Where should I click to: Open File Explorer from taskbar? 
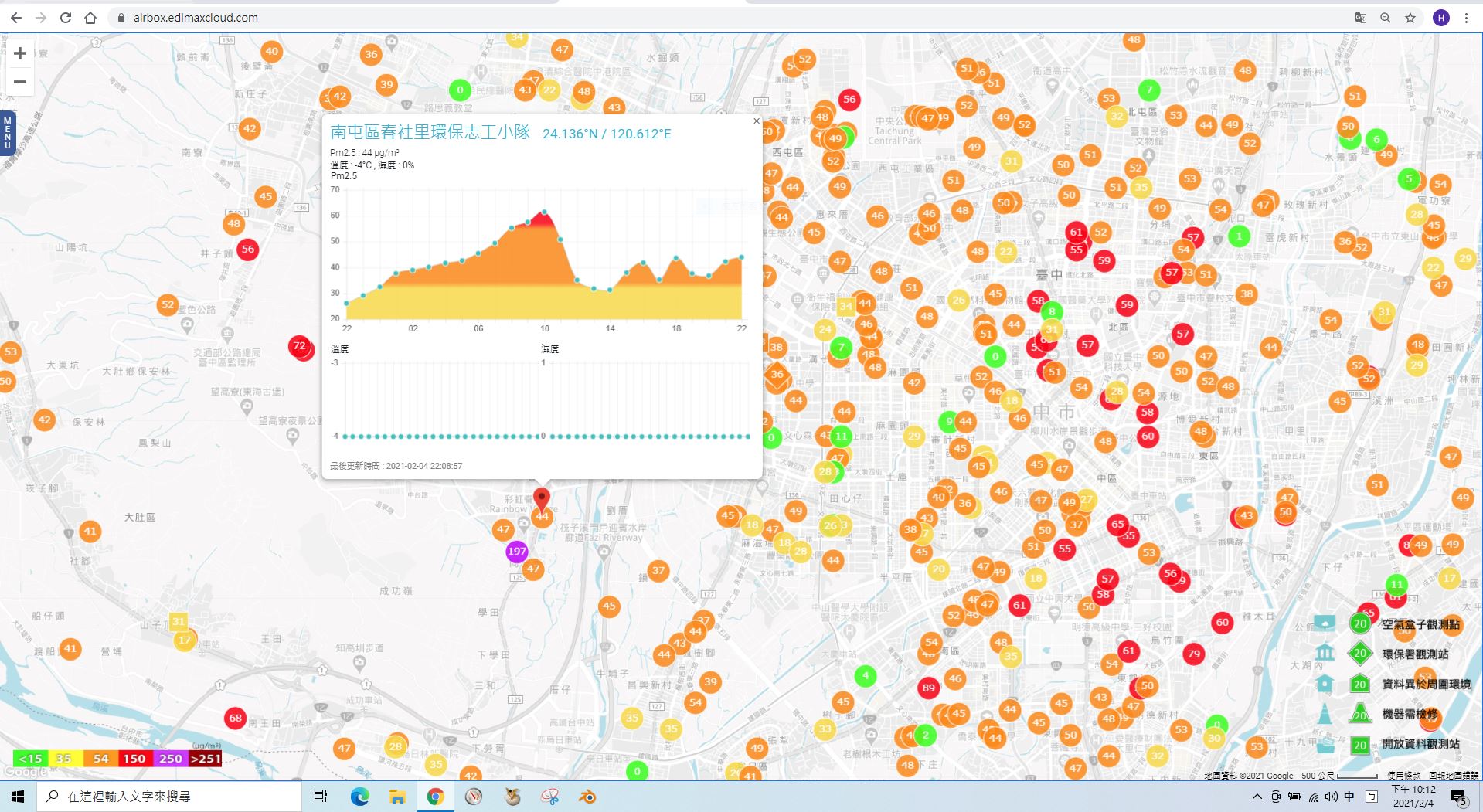(x=397, y=797)
